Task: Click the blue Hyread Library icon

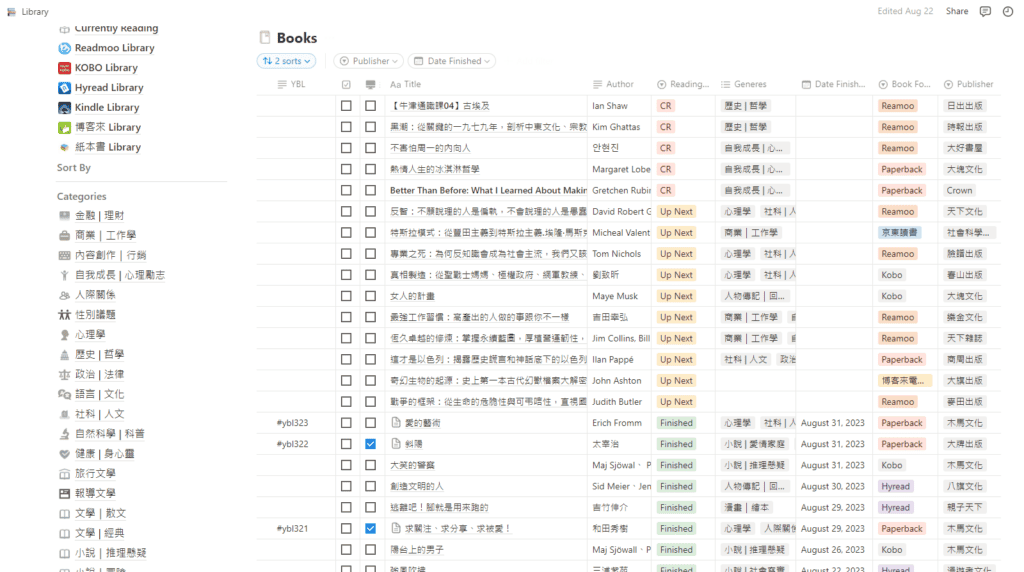Action: pos(64,87)
